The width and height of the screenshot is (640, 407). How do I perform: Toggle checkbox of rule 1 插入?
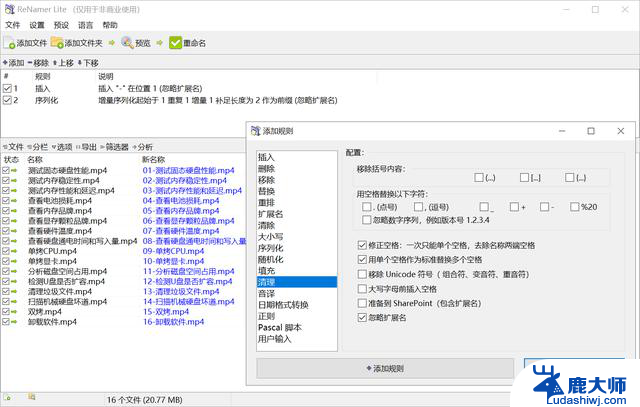[7, 88]
